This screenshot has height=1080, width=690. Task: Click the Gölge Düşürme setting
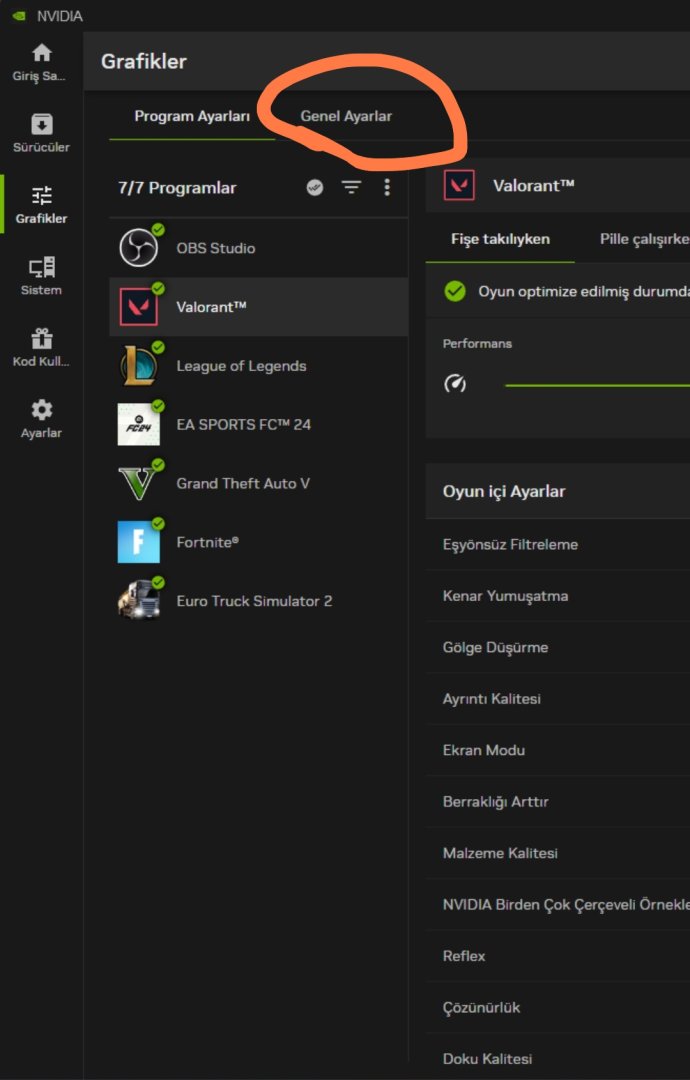pyautogui.click(x=558, y=647)
